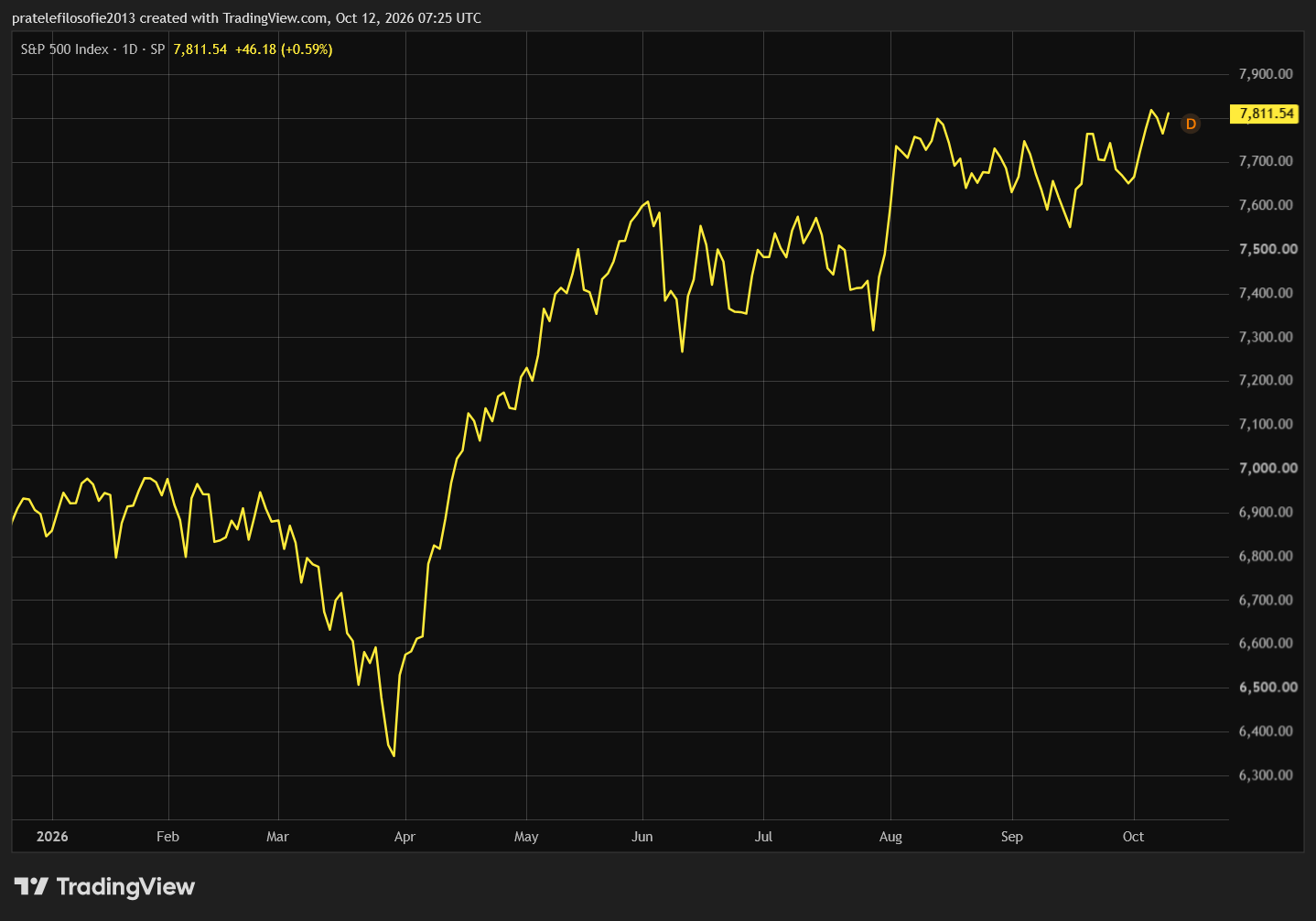The image size is (1316, 921).
Task: Click the +46.18 (+0.59%) change value
Action: pos(284,49)
